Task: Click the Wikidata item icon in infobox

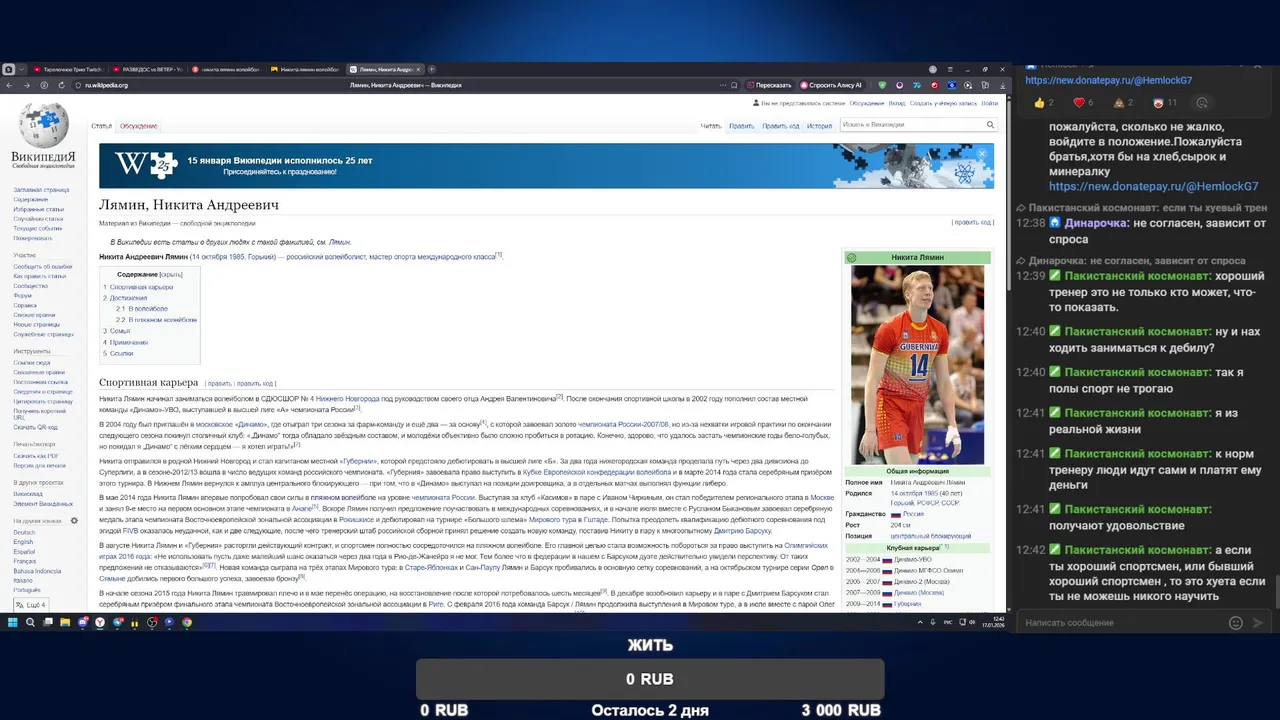Action: (852, 257)
